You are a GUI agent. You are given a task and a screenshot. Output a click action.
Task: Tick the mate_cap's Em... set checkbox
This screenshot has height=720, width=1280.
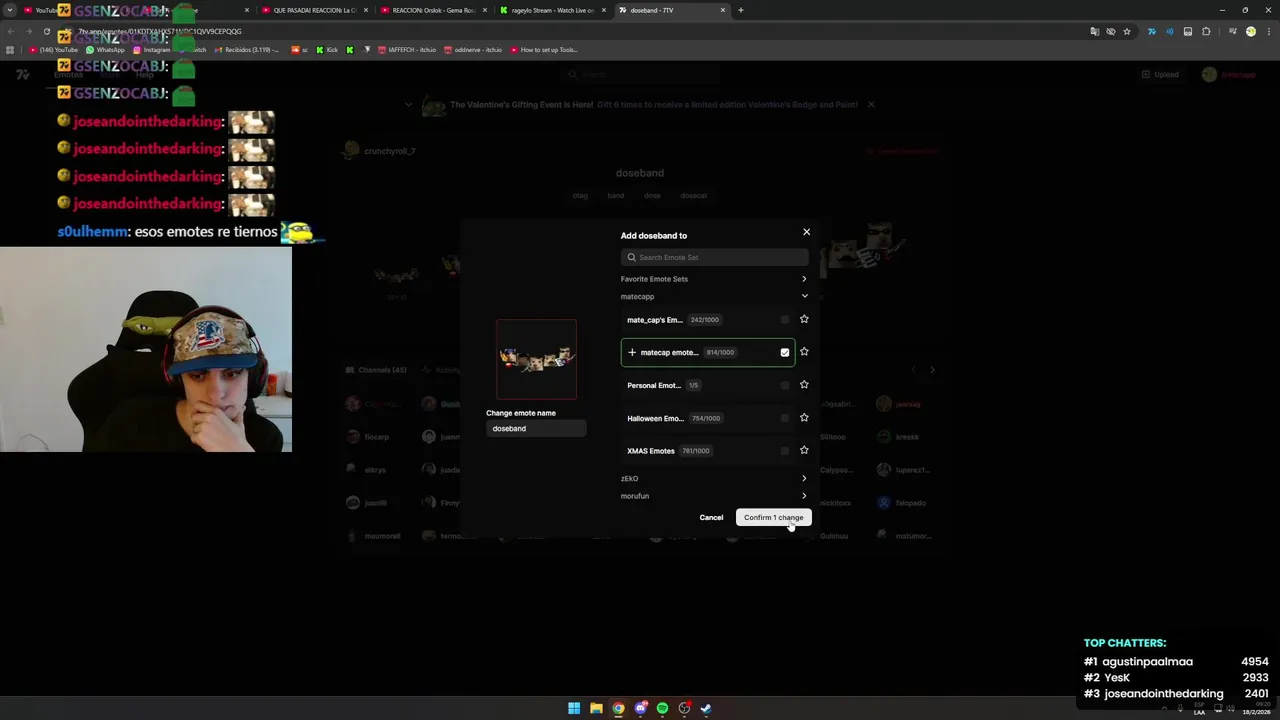pos(785,320)
